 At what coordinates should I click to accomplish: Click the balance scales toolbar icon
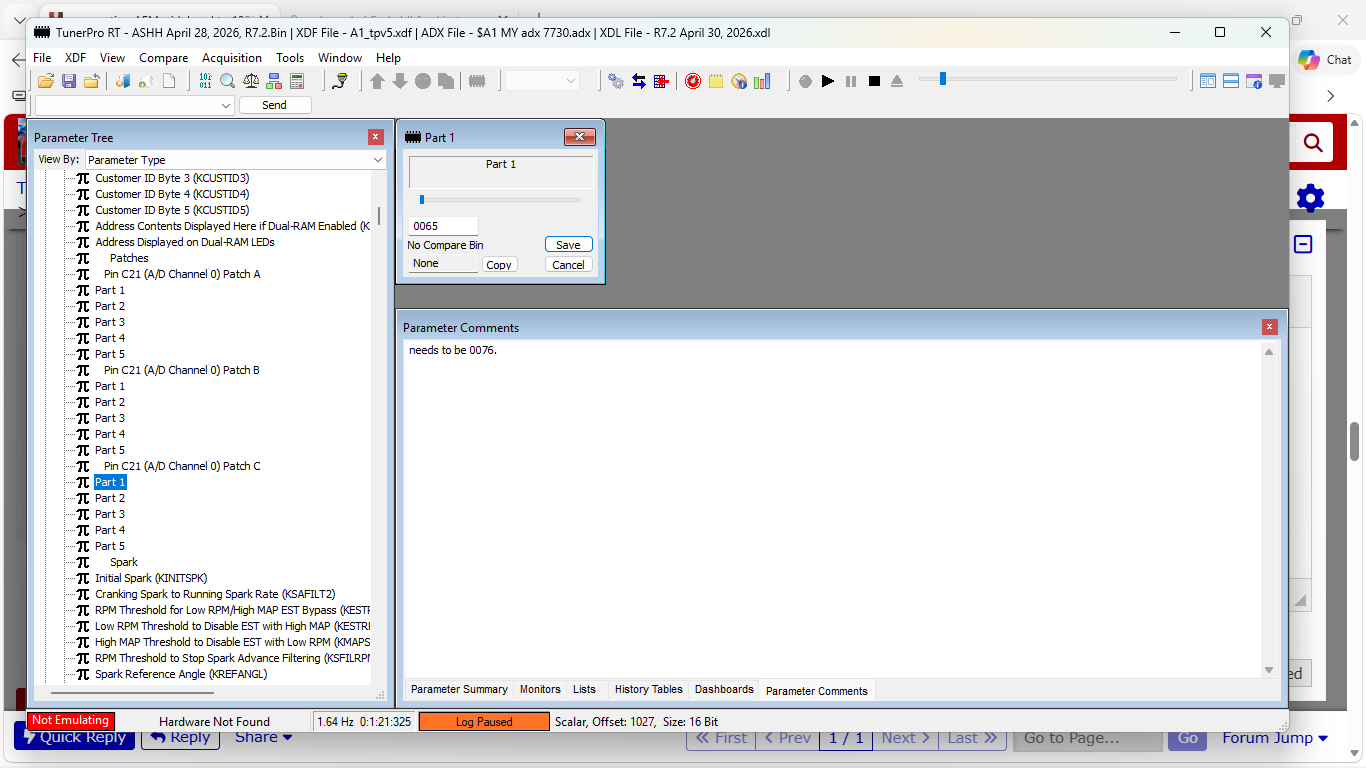pos(251,81)
